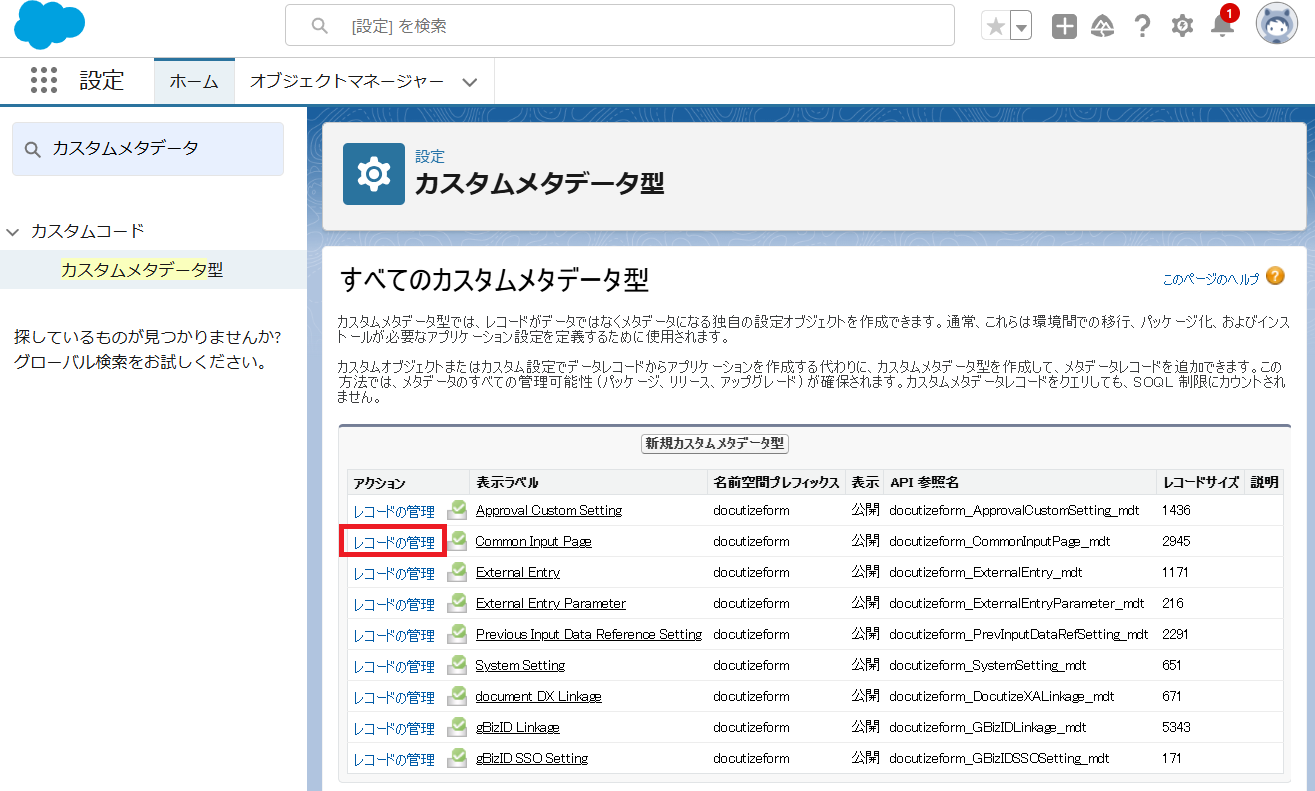Click レコードの管理 for gBizID Linkage

394,728
